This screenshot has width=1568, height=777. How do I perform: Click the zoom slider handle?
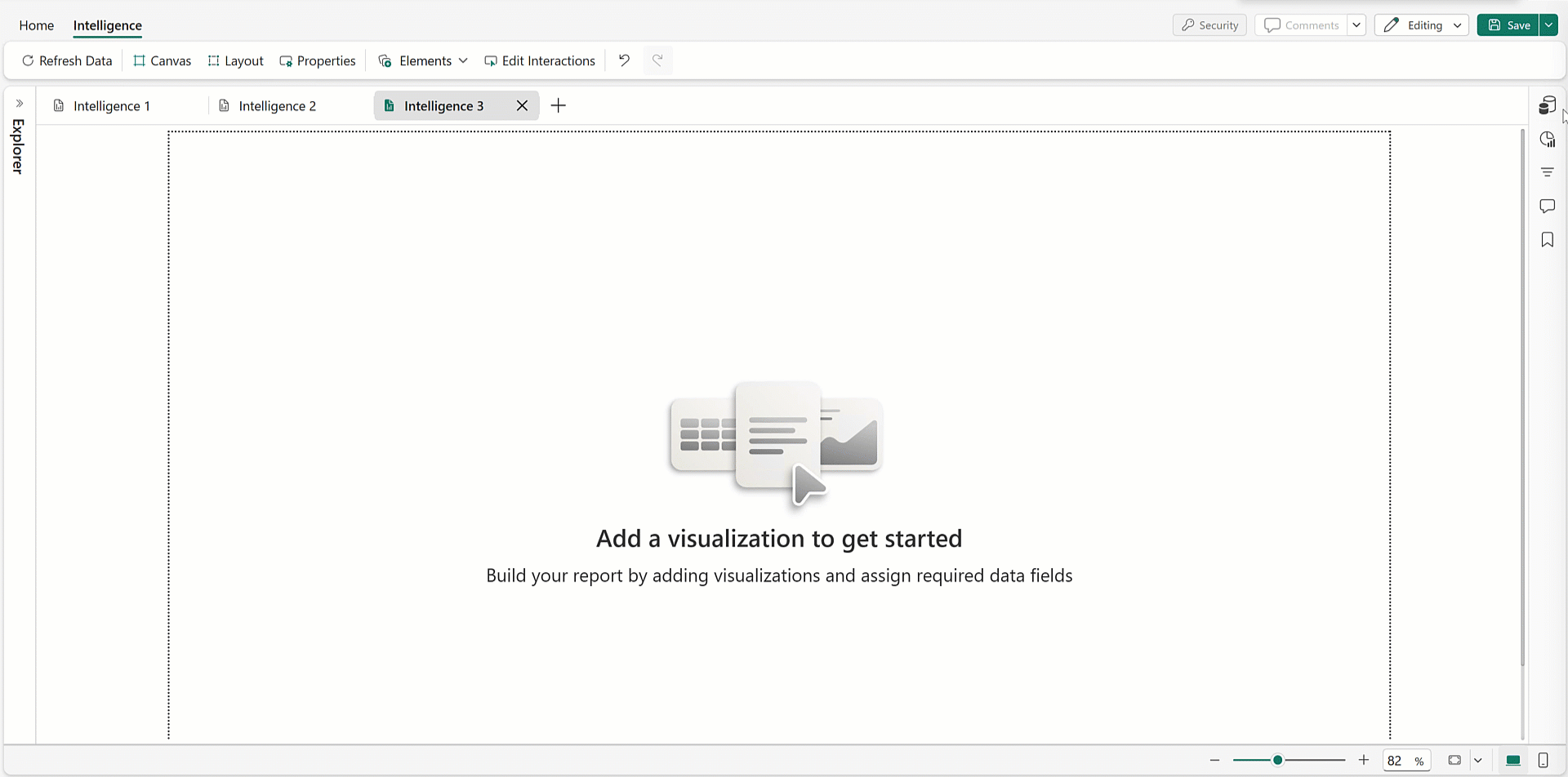[x=1277, y=760]
